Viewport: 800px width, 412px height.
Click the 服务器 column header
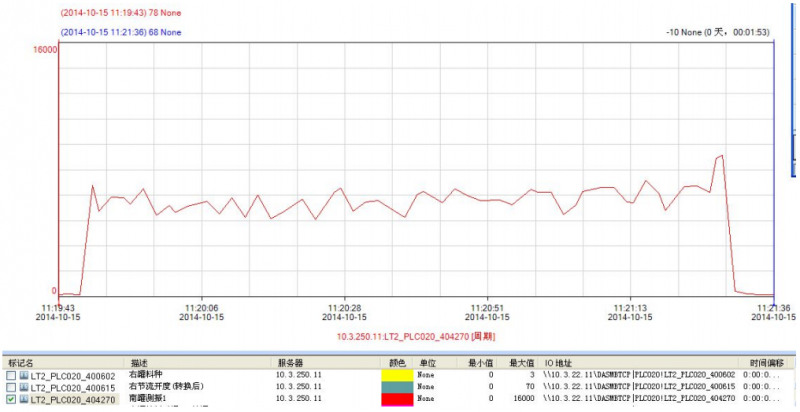click(290, 362)
